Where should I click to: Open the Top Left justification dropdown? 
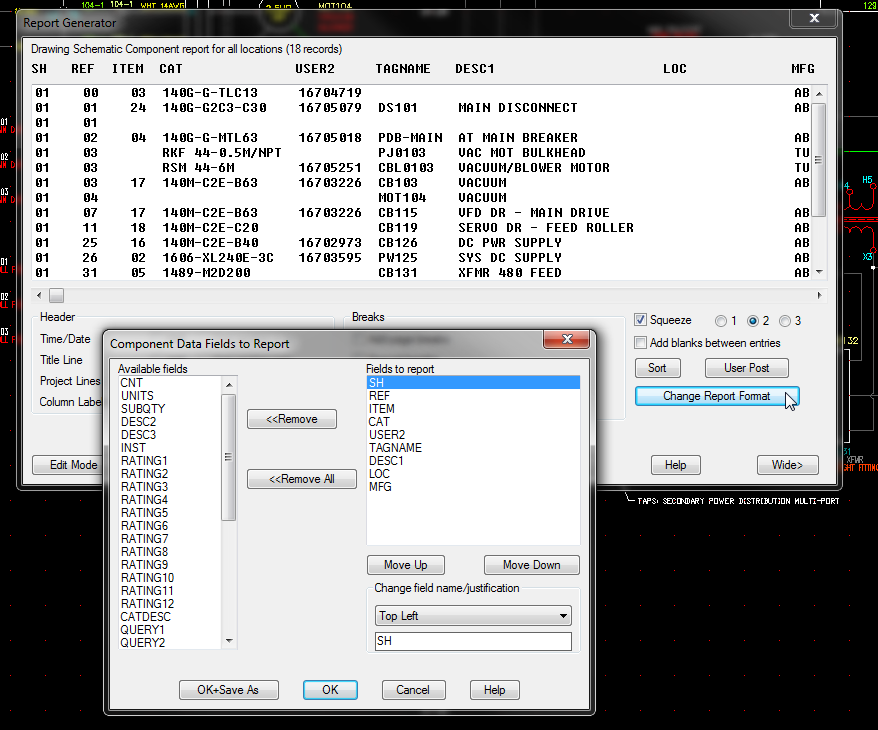click(473, 616)
